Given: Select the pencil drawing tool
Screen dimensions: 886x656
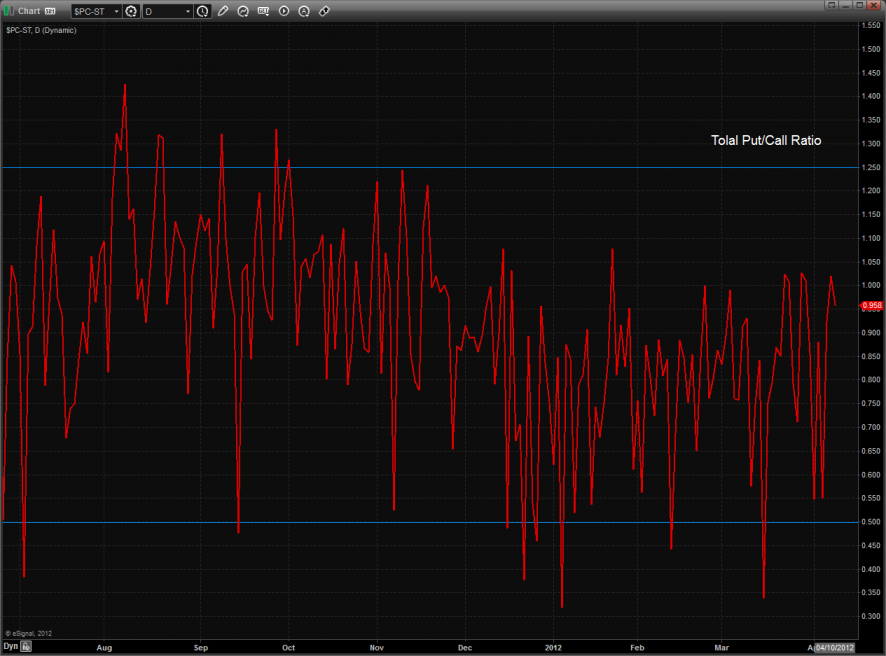Looking at the screenshot, I should (223, 11).
